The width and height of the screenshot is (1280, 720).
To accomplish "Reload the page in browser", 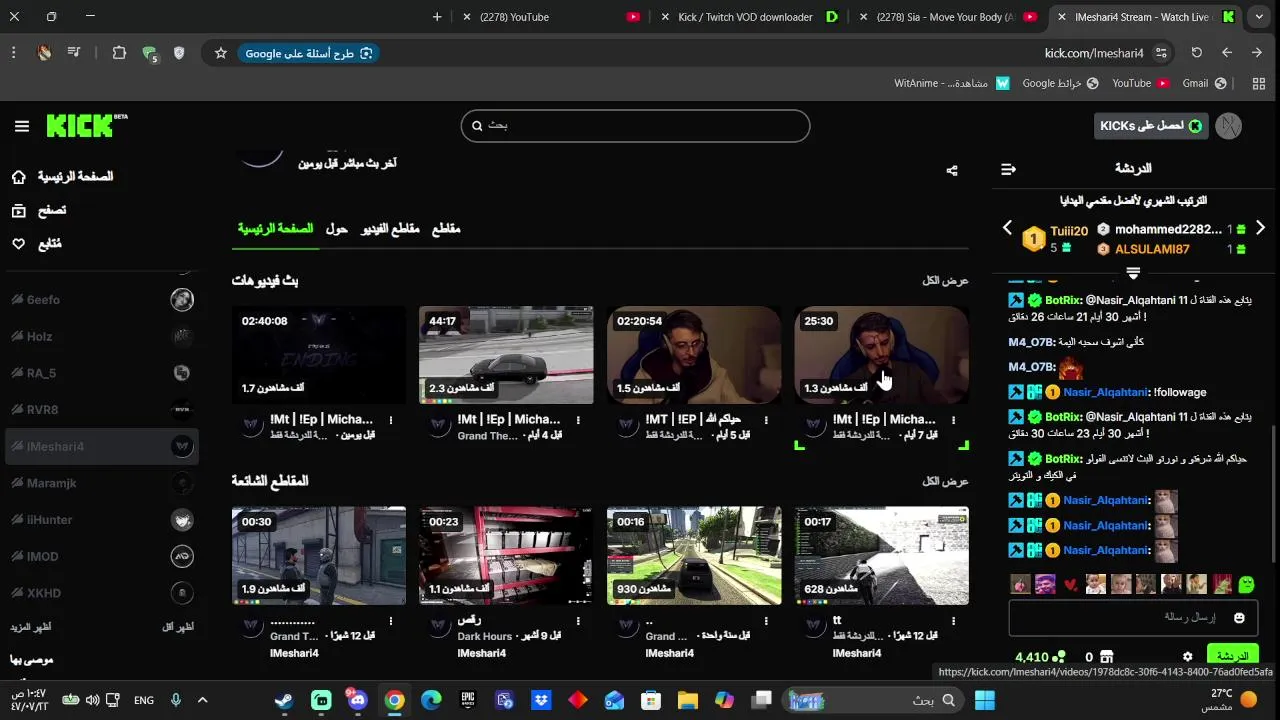I will [1196, 53].
